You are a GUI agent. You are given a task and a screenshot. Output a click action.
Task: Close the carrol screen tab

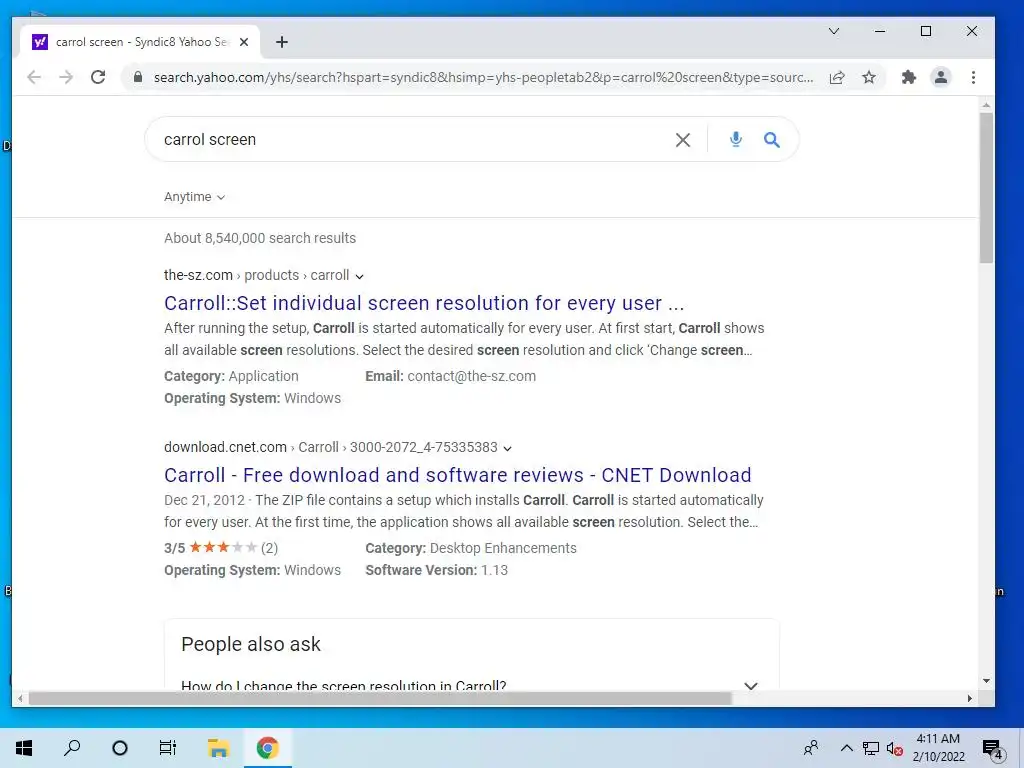tap(244, 42)
